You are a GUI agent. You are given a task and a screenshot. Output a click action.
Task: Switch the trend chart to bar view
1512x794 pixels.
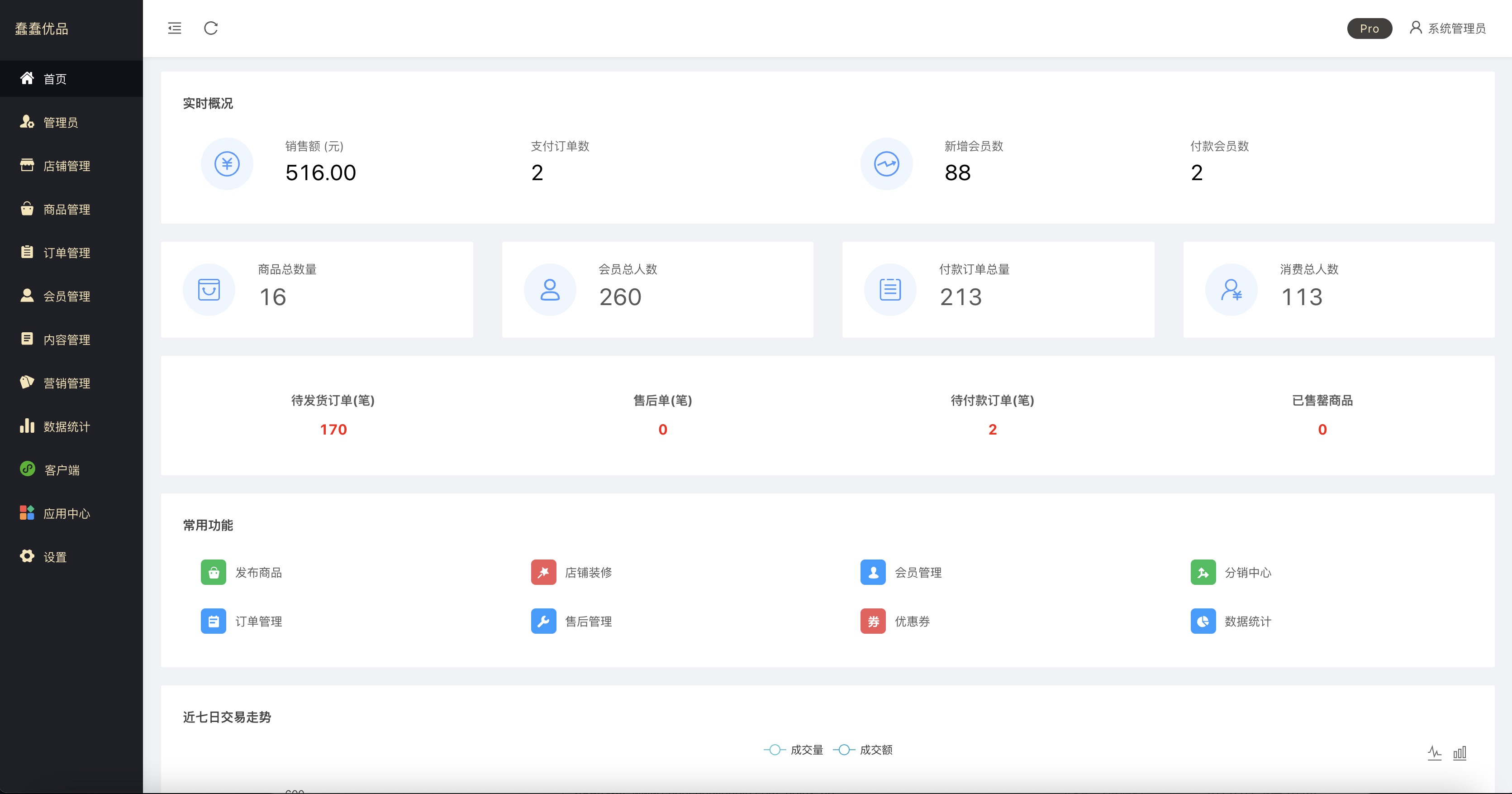pos(1460,752)
